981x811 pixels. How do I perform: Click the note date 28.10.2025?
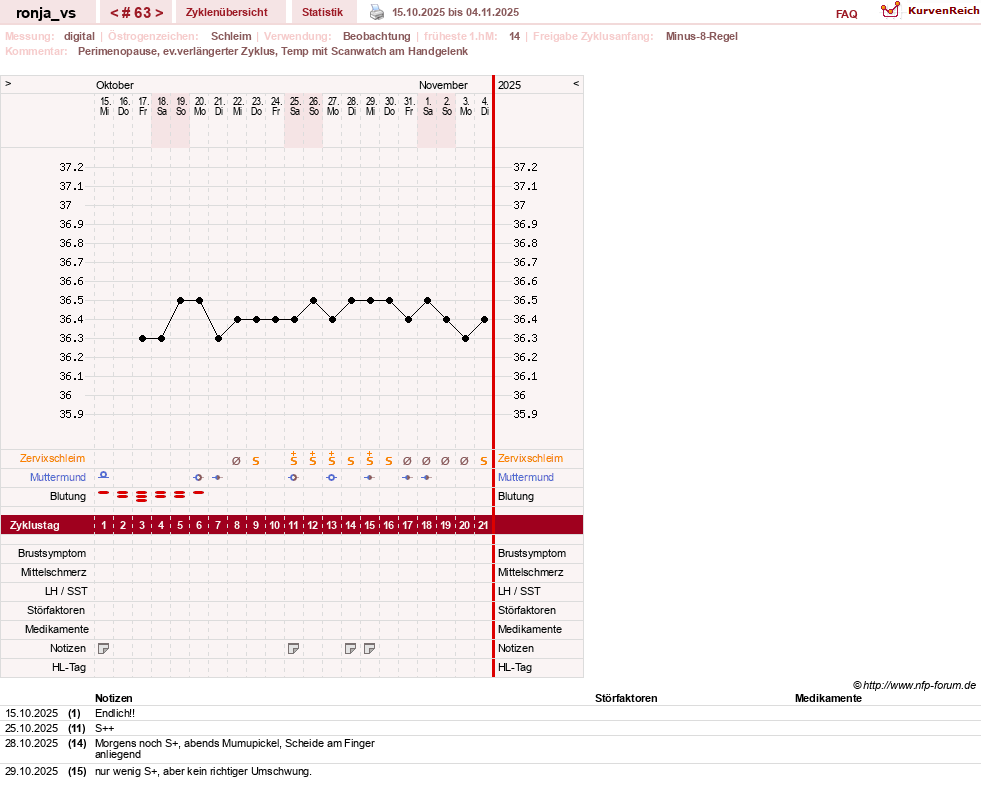coord(31,743)
